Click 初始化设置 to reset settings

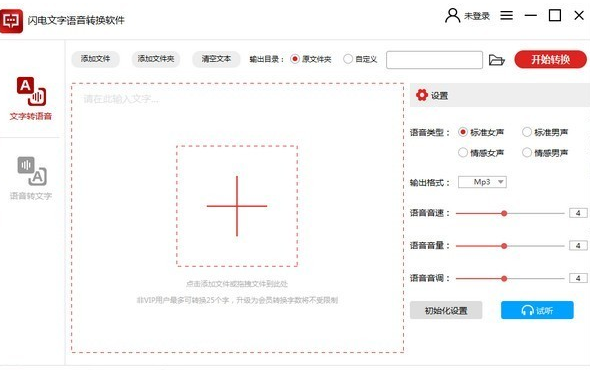click(x=446, y=310)
